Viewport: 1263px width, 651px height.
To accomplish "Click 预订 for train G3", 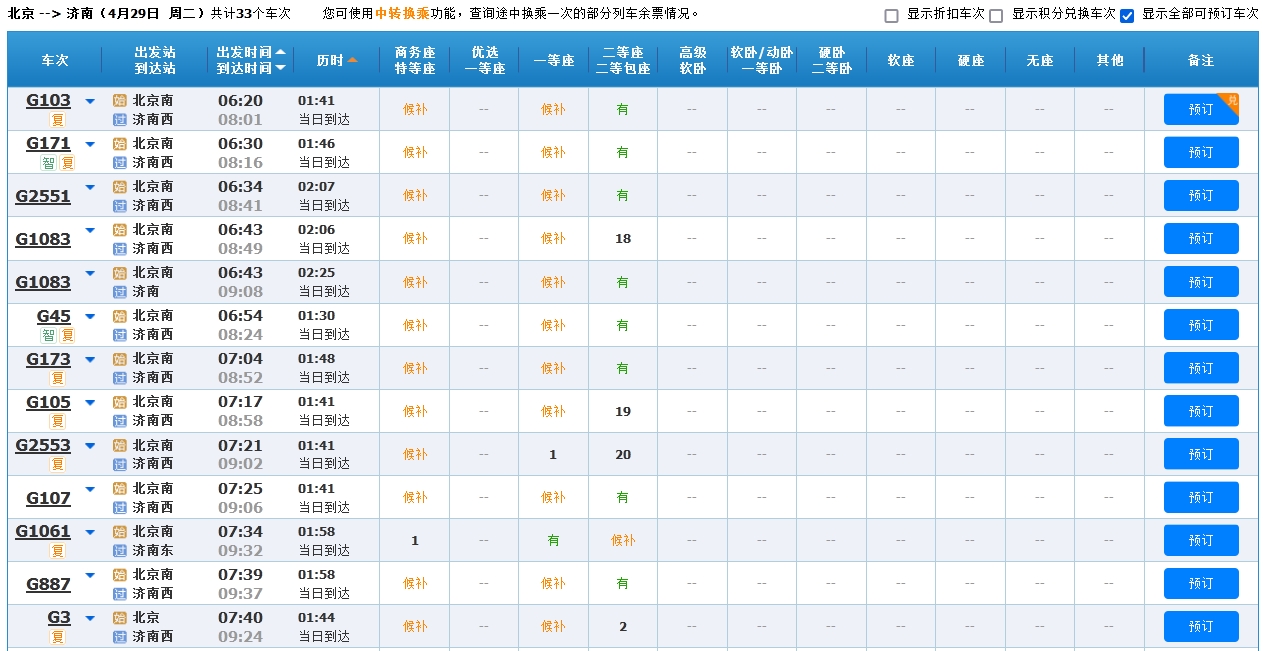I will tap(1201, 626).
